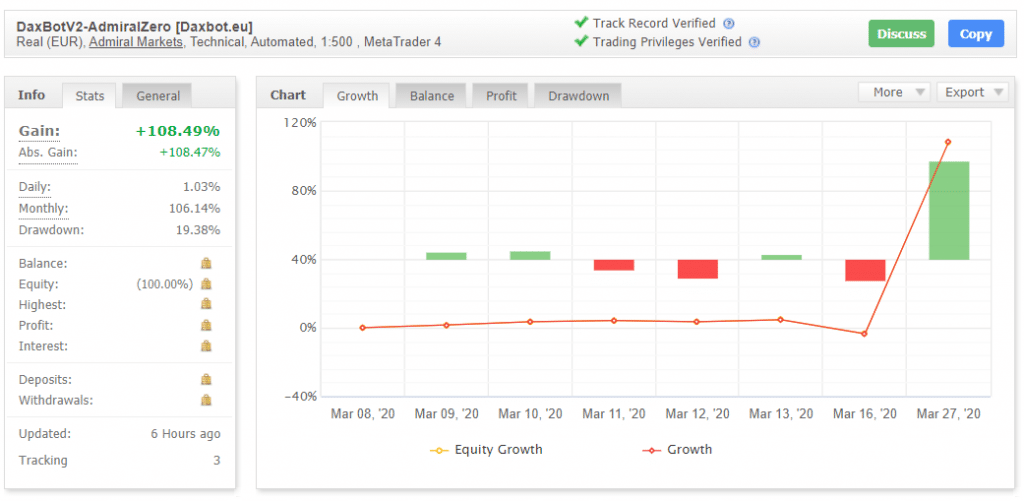Image resolution: width=1024 pixels, height=501 pixels.
Task: Click the Mar 27 growth line data point
Action: 948,142
